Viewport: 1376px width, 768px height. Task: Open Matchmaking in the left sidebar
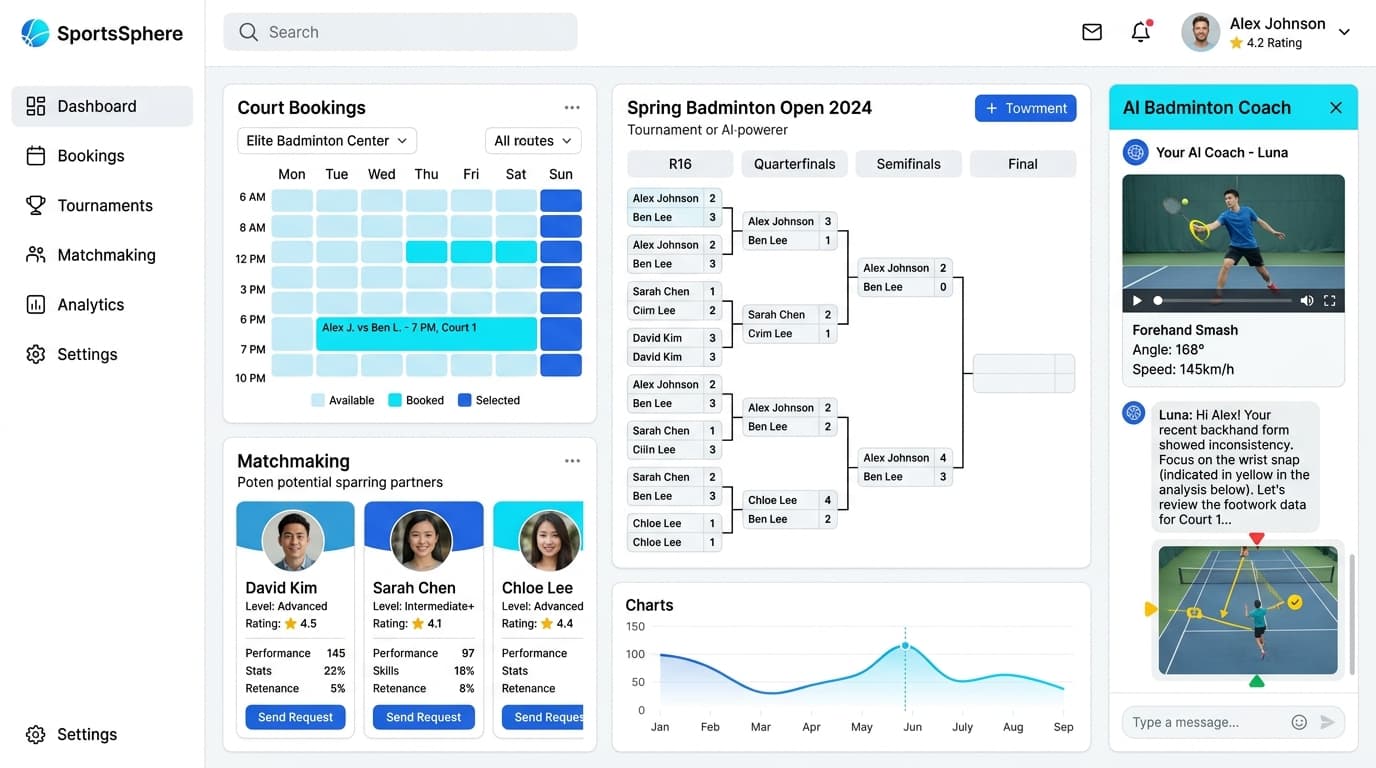tap(102, 255)
